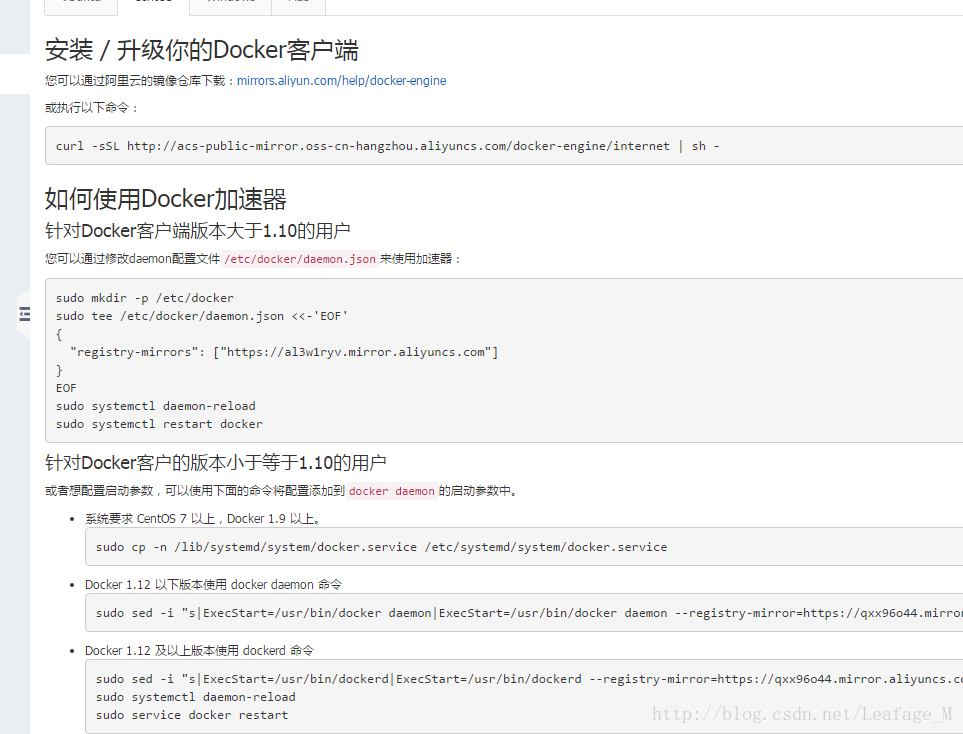
Task: Click 'sudo service docker restart' line
Action: point(192,715)
